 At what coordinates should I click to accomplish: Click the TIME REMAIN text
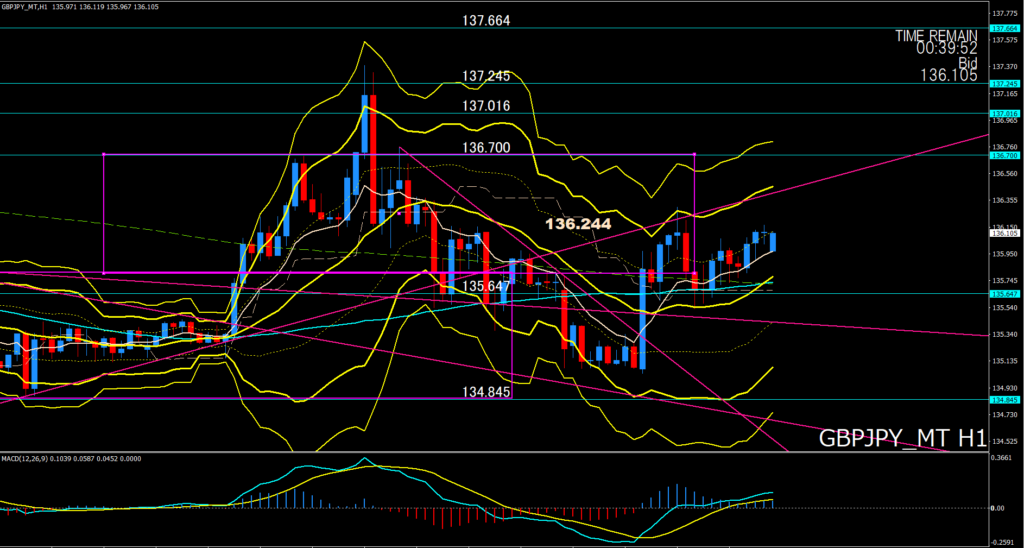tap(936, 35)
